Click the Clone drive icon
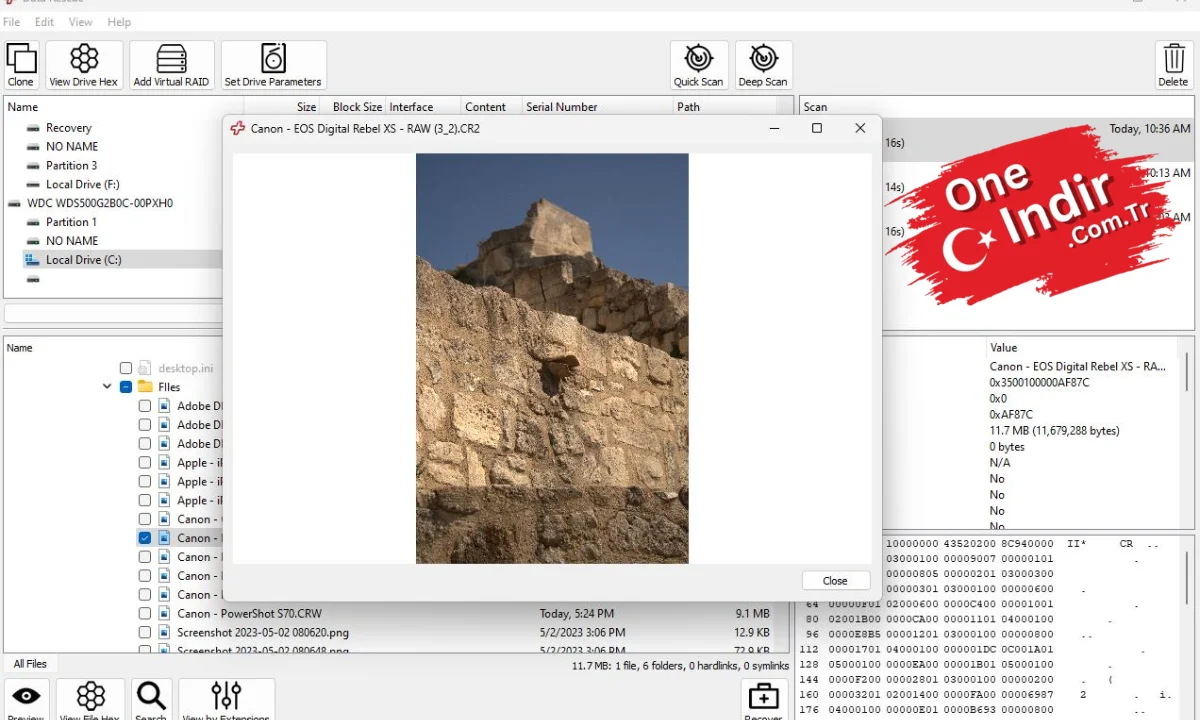 [x=21, y=65]
